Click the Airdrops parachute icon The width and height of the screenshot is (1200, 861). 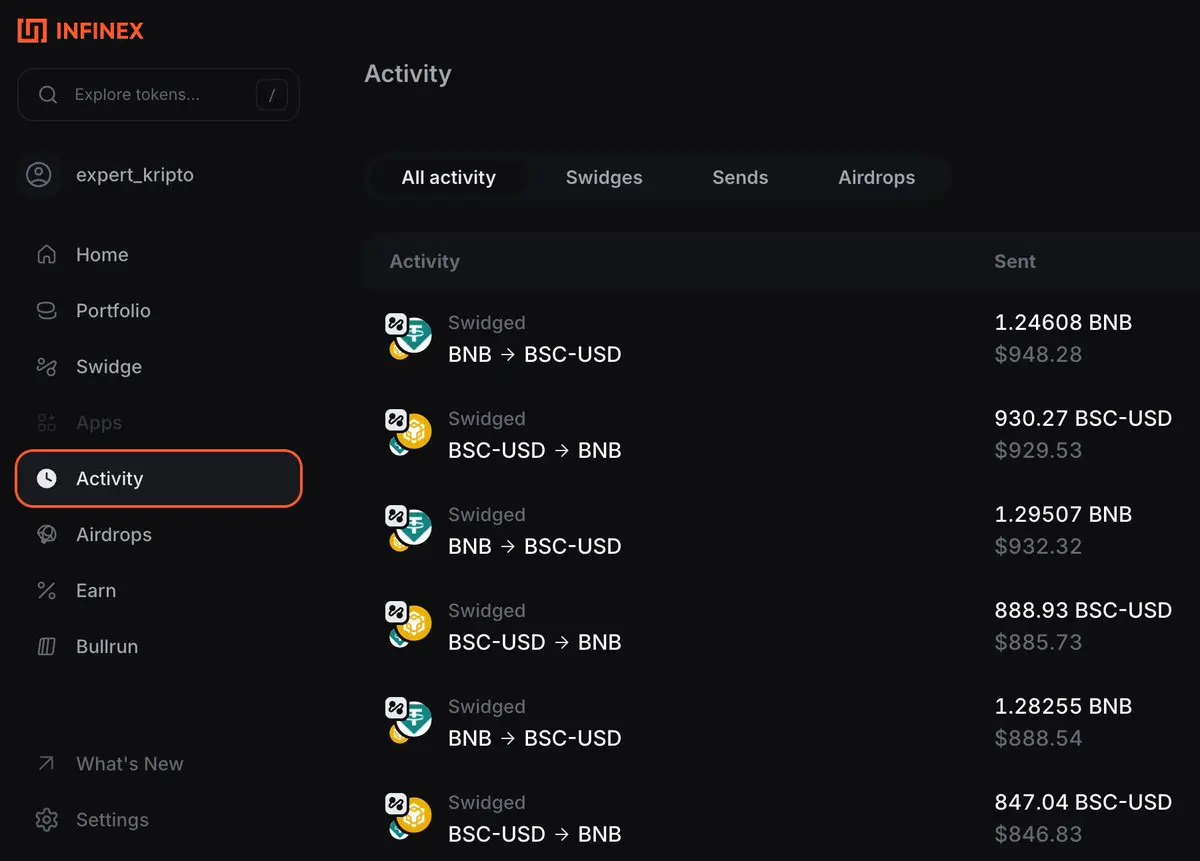coord(46,535)
